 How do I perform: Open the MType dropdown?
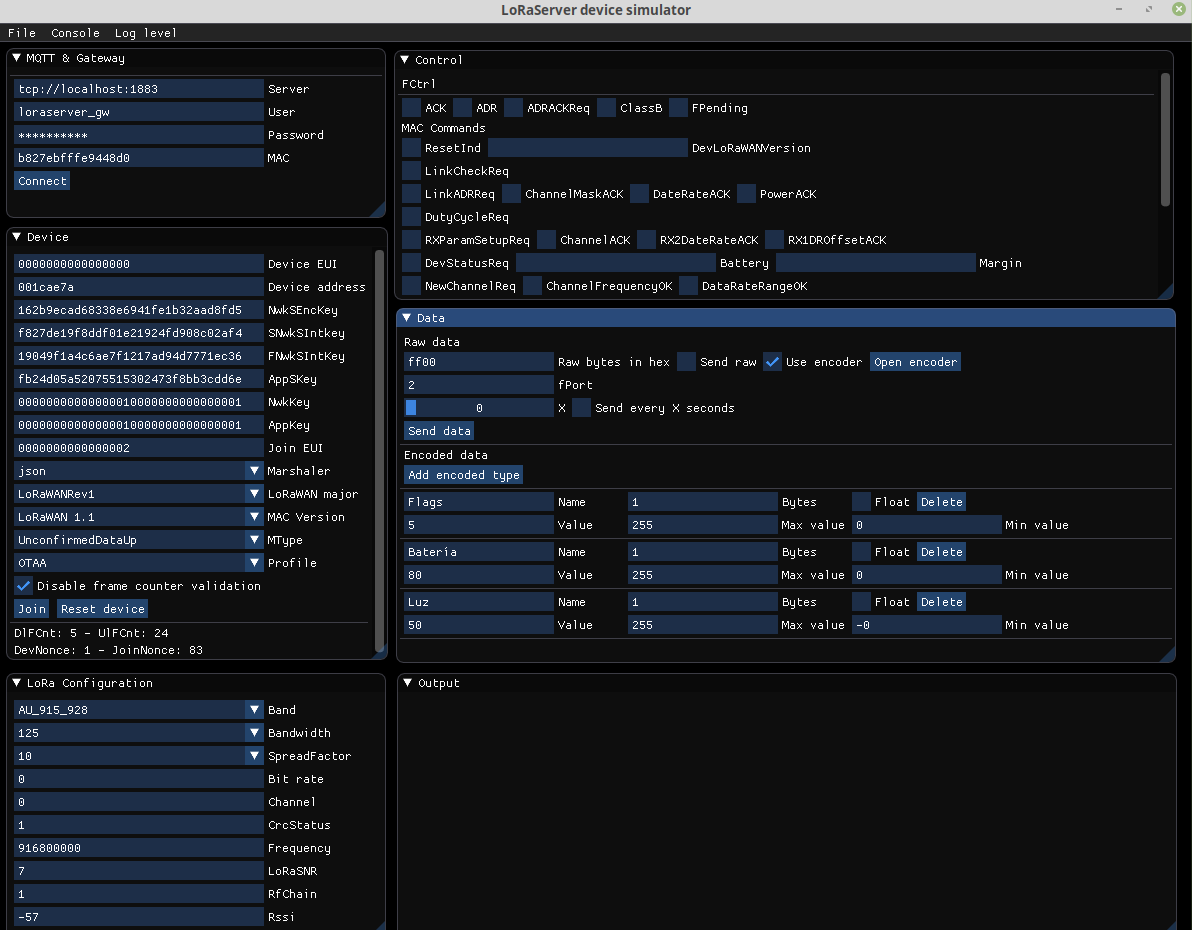(x=255, y=540)
